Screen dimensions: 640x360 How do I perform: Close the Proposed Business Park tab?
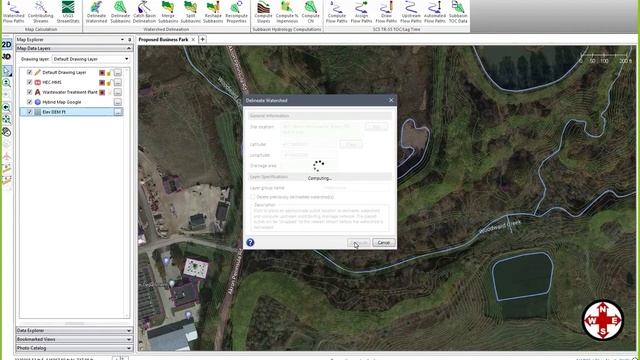[x=193, y=40]
